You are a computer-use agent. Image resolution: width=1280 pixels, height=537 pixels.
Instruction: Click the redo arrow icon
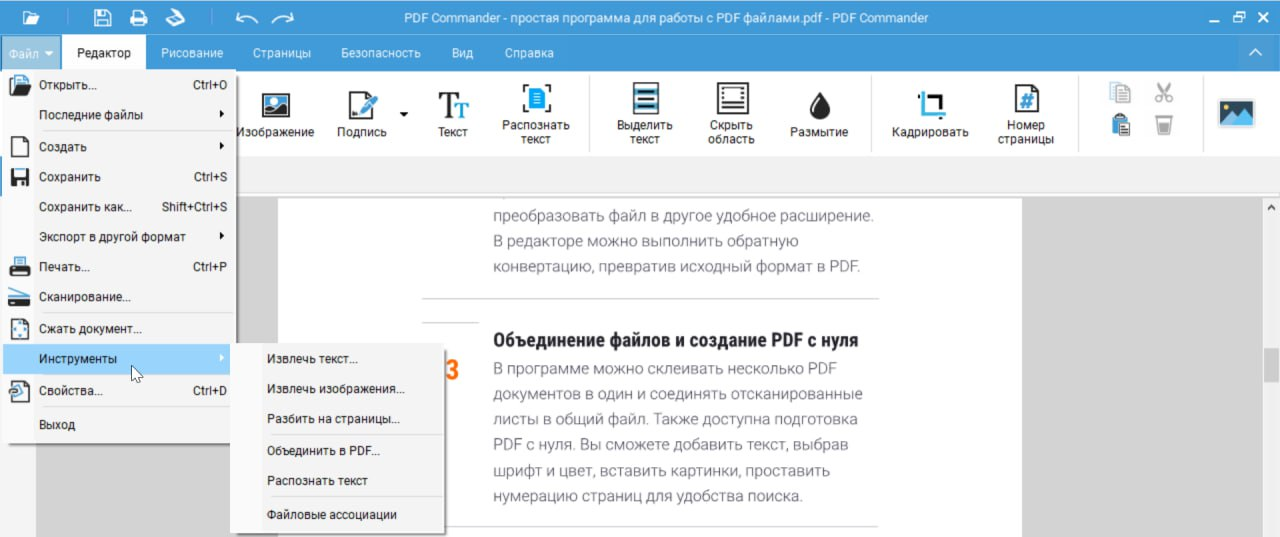click(283, 18)
